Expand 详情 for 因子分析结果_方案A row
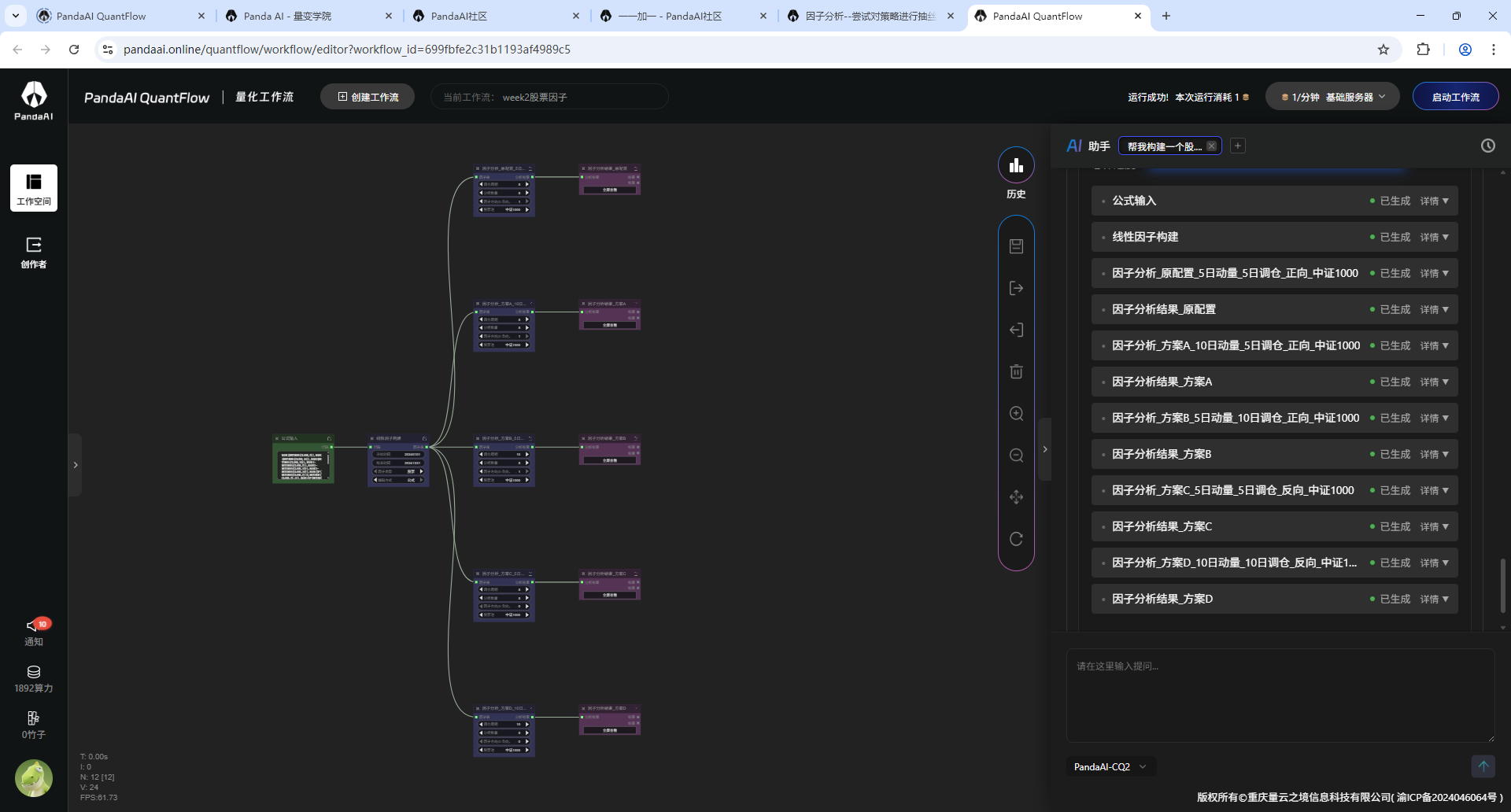The width and height of the screenshot is (1511, 812). click(x=1434, y=382)
